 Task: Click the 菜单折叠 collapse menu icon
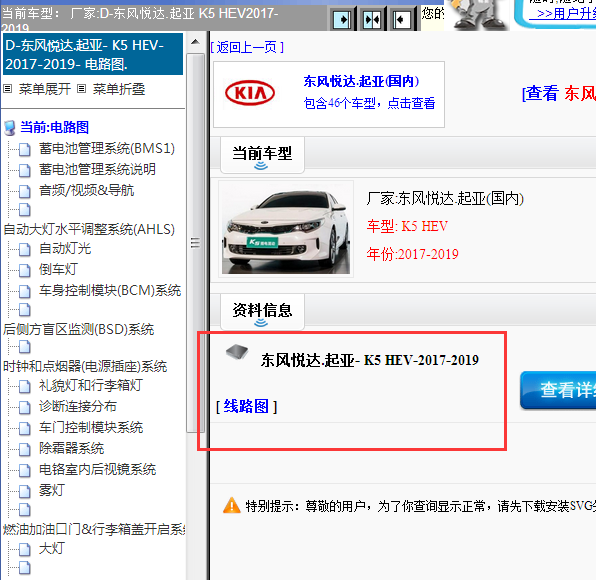point(81,89)
